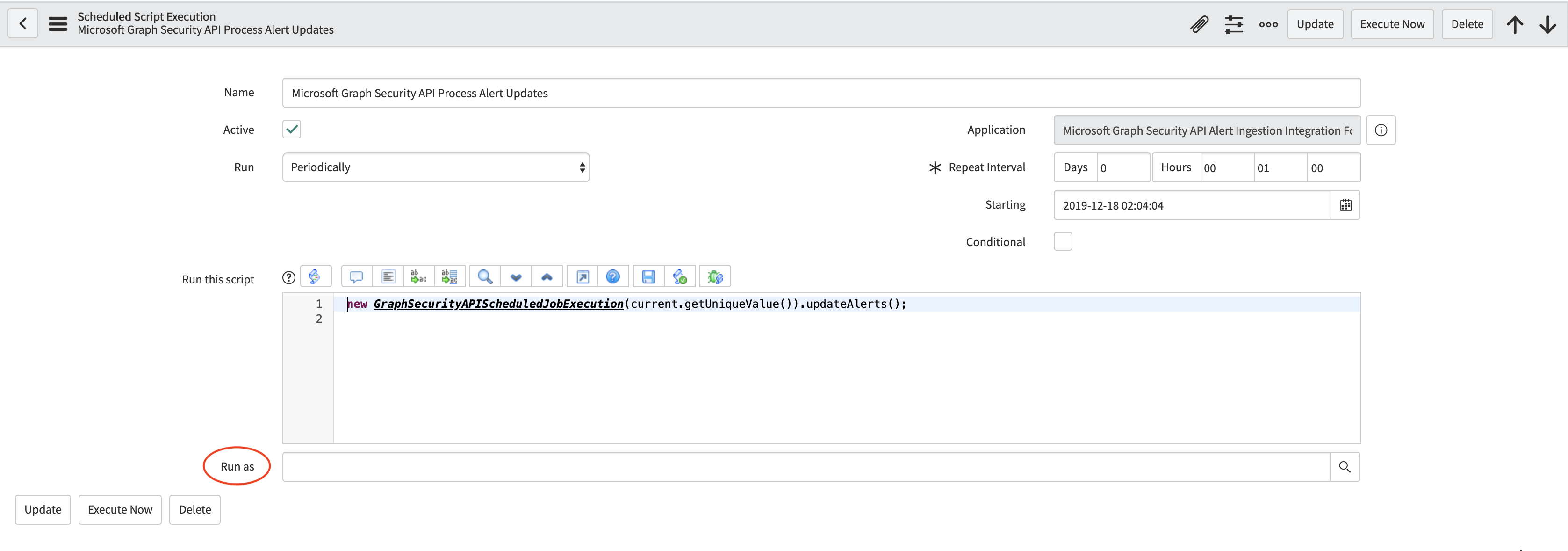Look up Run as user magnifier

1345,467
